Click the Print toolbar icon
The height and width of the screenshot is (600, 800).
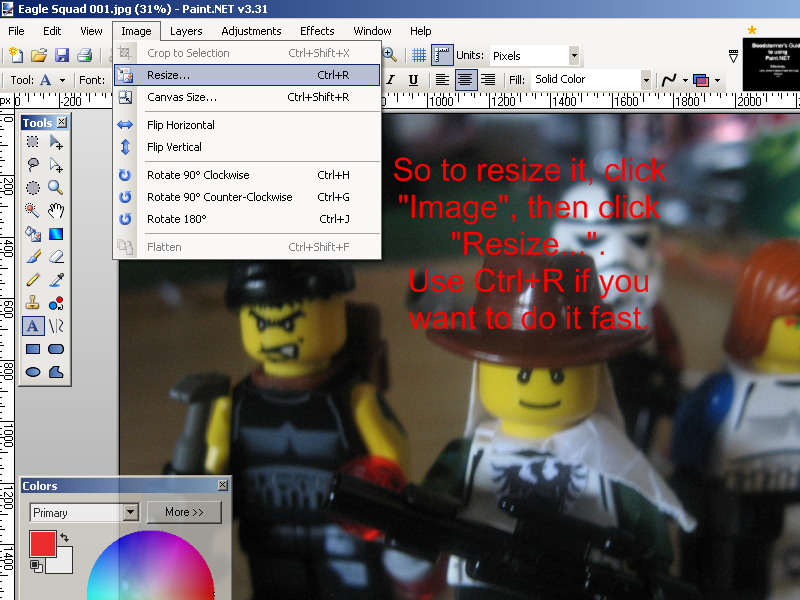(x=85, y=55)
